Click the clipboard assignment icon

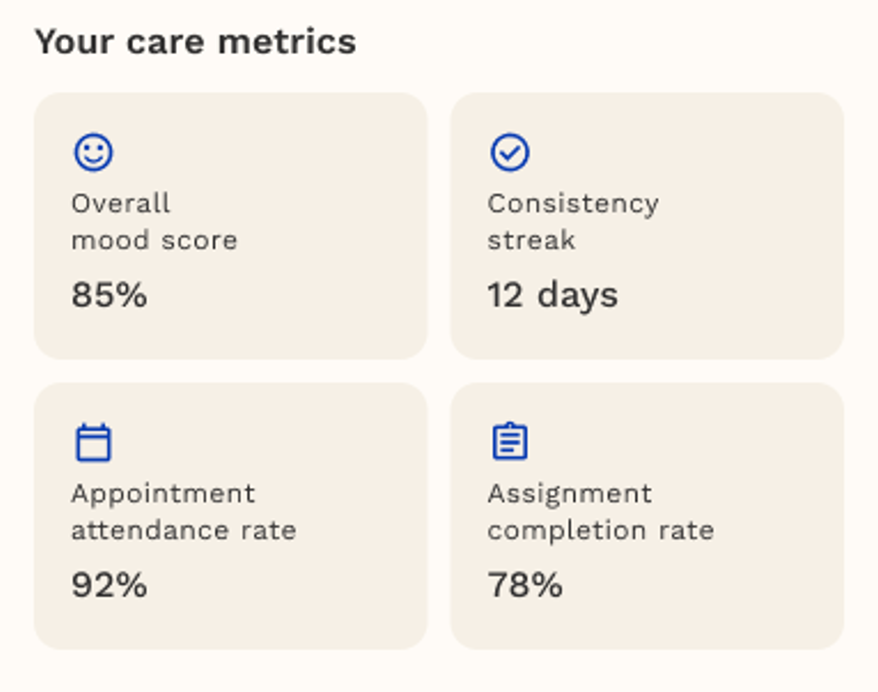(x=510, y=442)
